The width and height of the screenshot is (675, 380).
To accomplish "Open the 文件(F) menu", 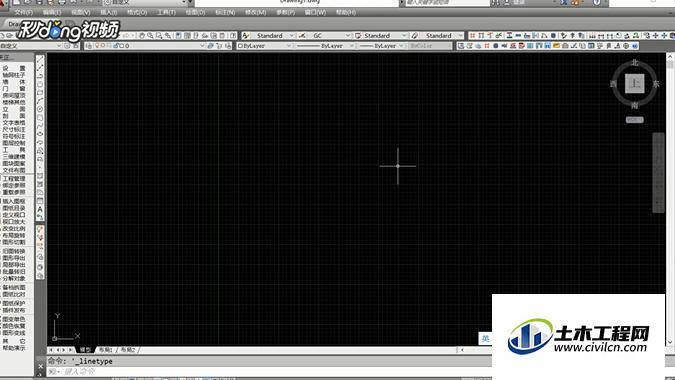I will [24, 12].
